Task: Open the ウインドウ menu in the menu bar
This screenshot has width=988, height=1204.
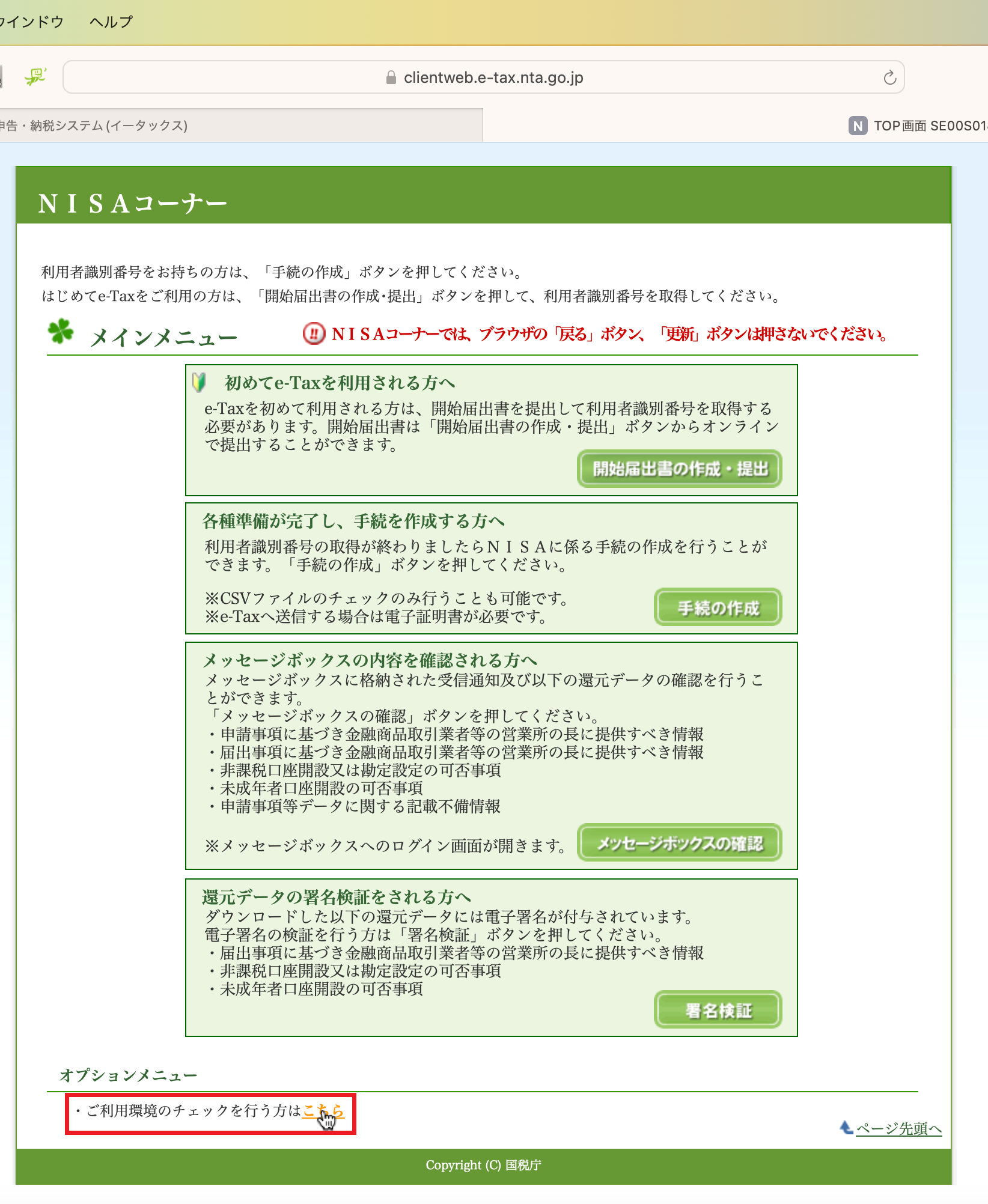Action: (31, 22)
